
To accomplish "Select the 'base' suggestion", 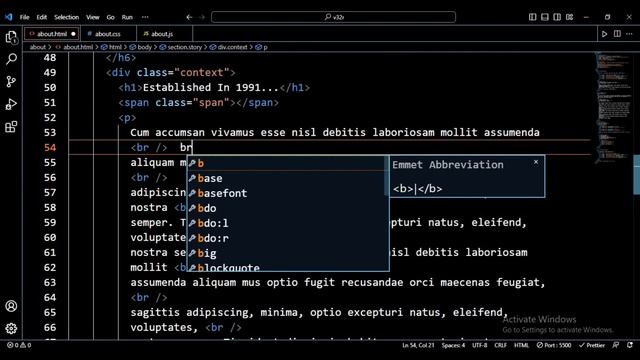I will 287,178.
